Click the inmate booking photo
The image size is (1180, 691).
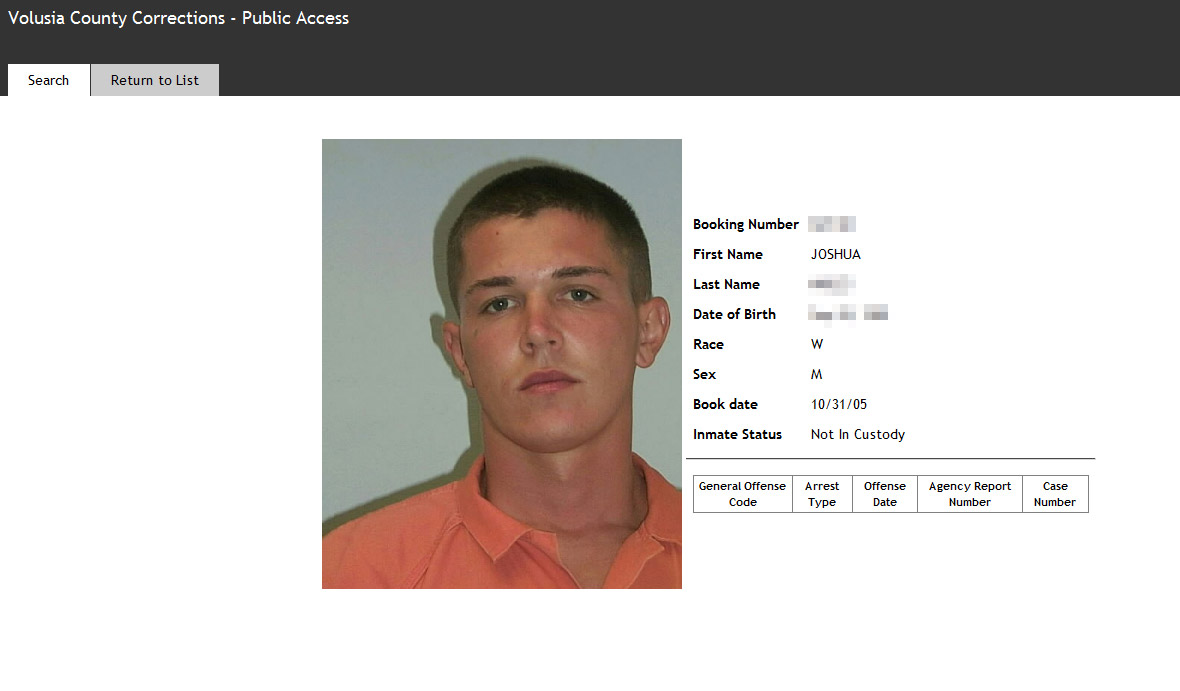pyautogui.click(x=502, y=364)
